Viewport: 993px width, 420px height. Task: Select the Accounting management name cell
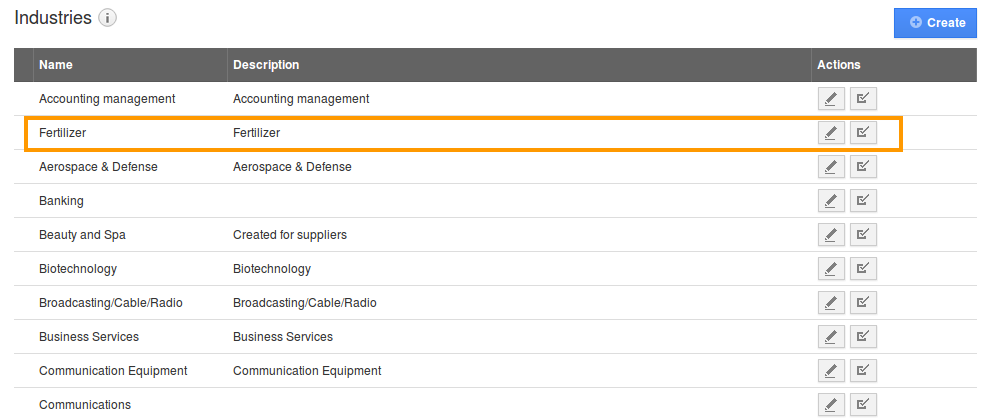point(107,99)
